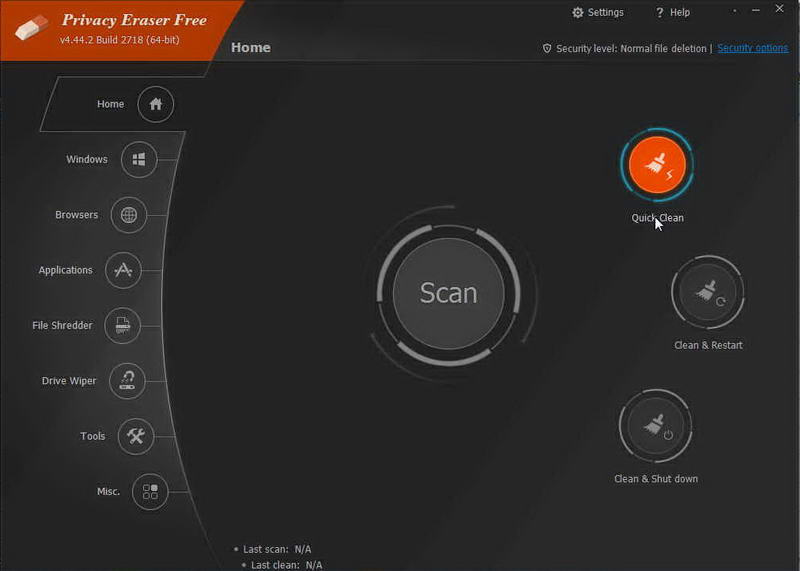The width and height of the screenshot is (800, 571).
Task: Click the Last scan: N/A text
Action: [277, 550]
